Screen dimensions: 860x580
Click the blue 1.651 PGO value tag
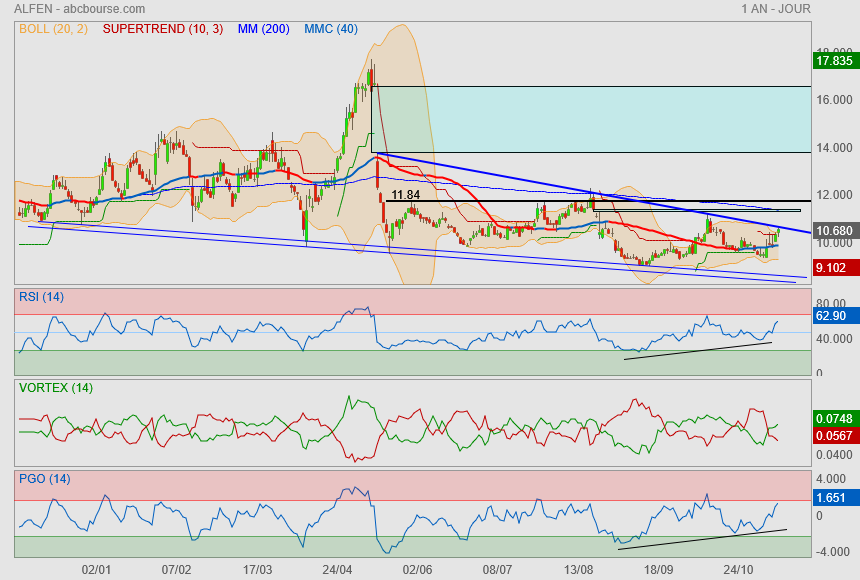(831, 497)
